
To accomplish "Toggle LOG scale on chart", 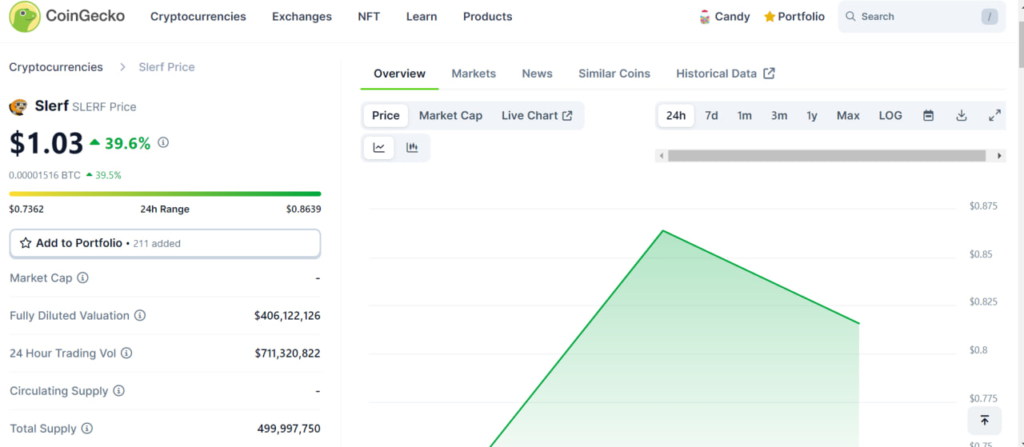I will click(891, 116).
